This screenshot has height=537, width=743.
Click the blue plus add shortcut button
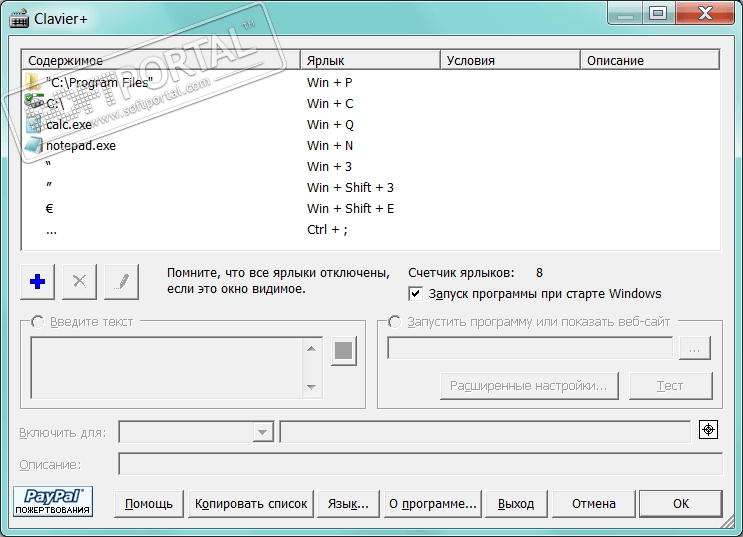pyautogui.click(x=37, y=282)
